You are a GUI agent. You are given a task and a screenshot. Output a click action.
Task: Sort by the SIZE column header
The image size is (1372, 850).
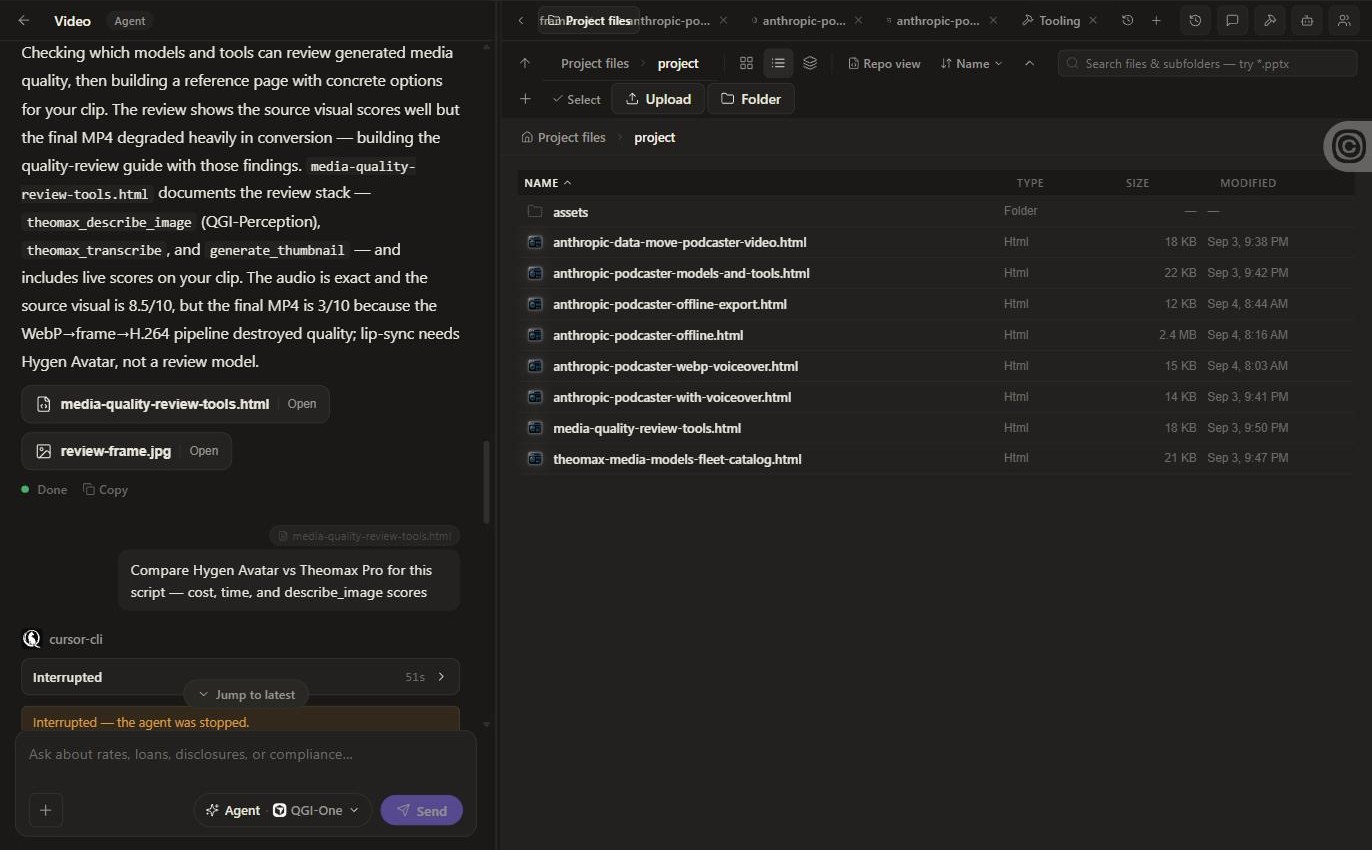[x=1137, y=183]
